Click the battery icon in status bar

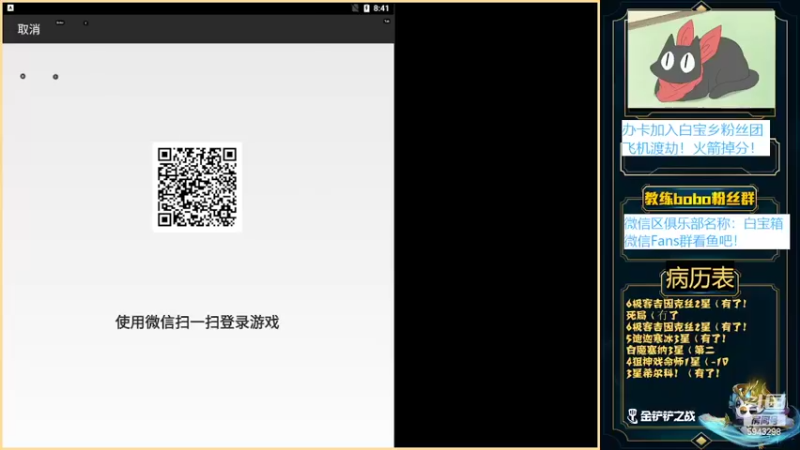(366, 8)
